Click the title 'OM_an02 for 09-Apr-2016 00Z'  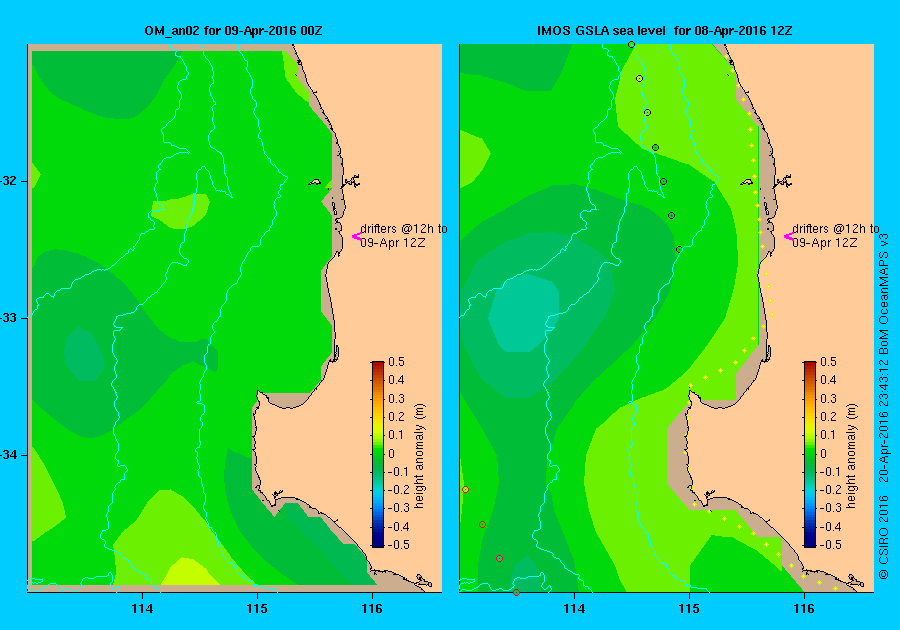point(233,31)
